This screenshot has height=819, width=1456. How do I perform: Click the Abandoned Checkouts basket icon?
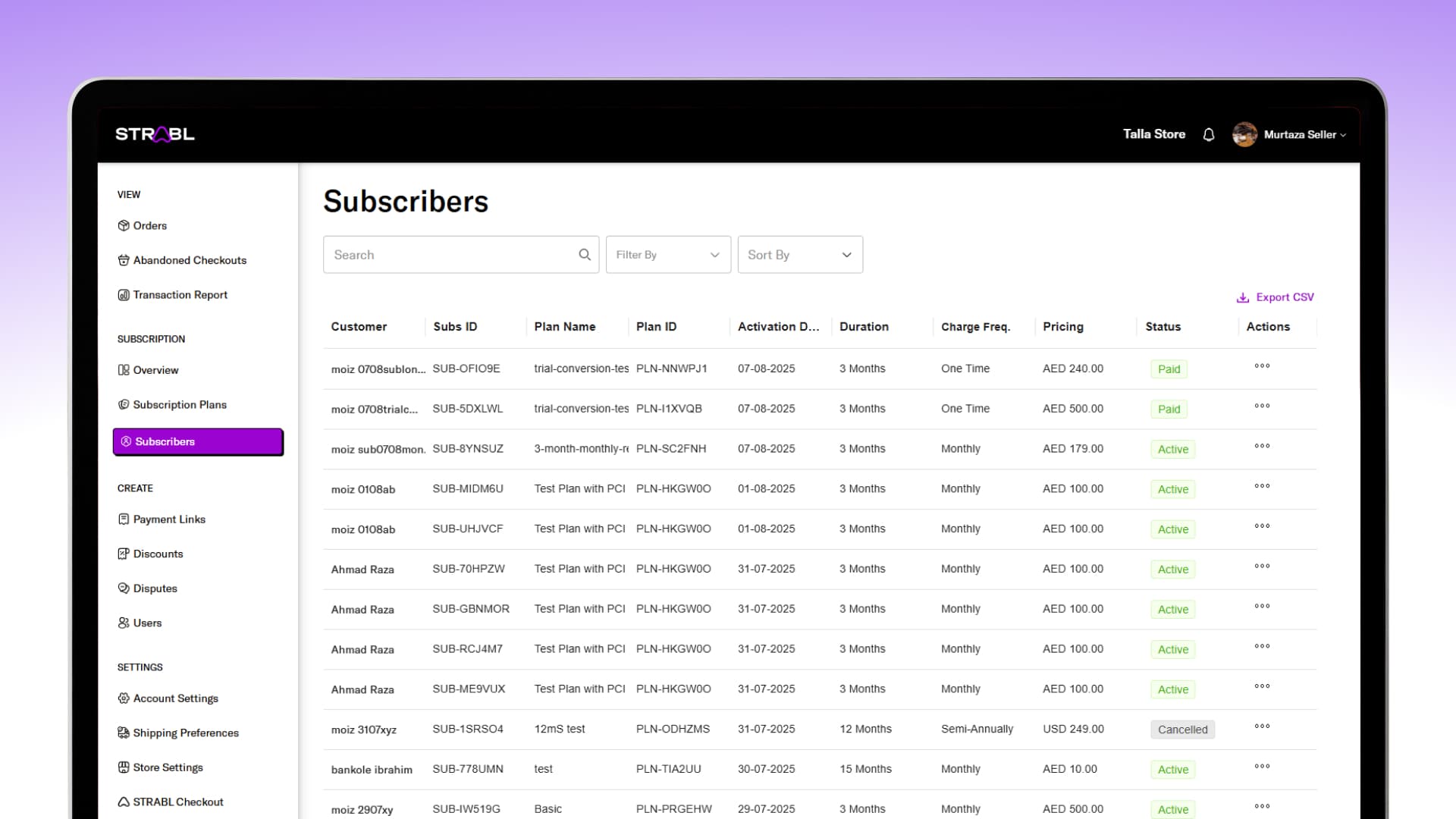[124, 260]
